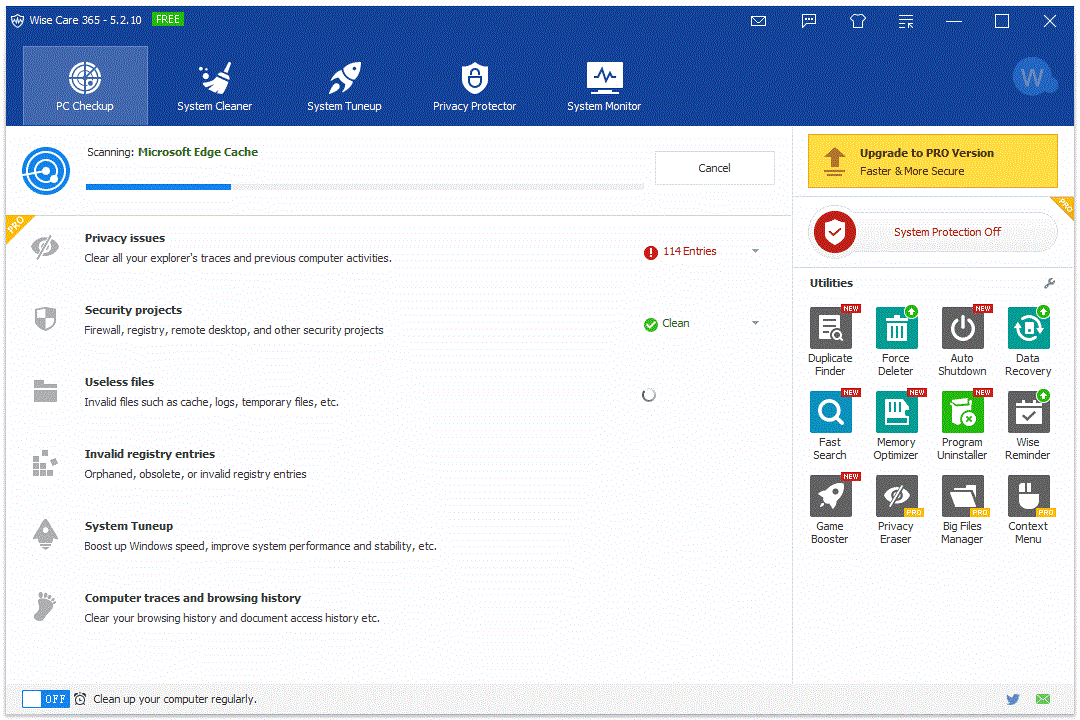Open the title bar menu list icon
1080x720 pixels.
coord(906,21)
